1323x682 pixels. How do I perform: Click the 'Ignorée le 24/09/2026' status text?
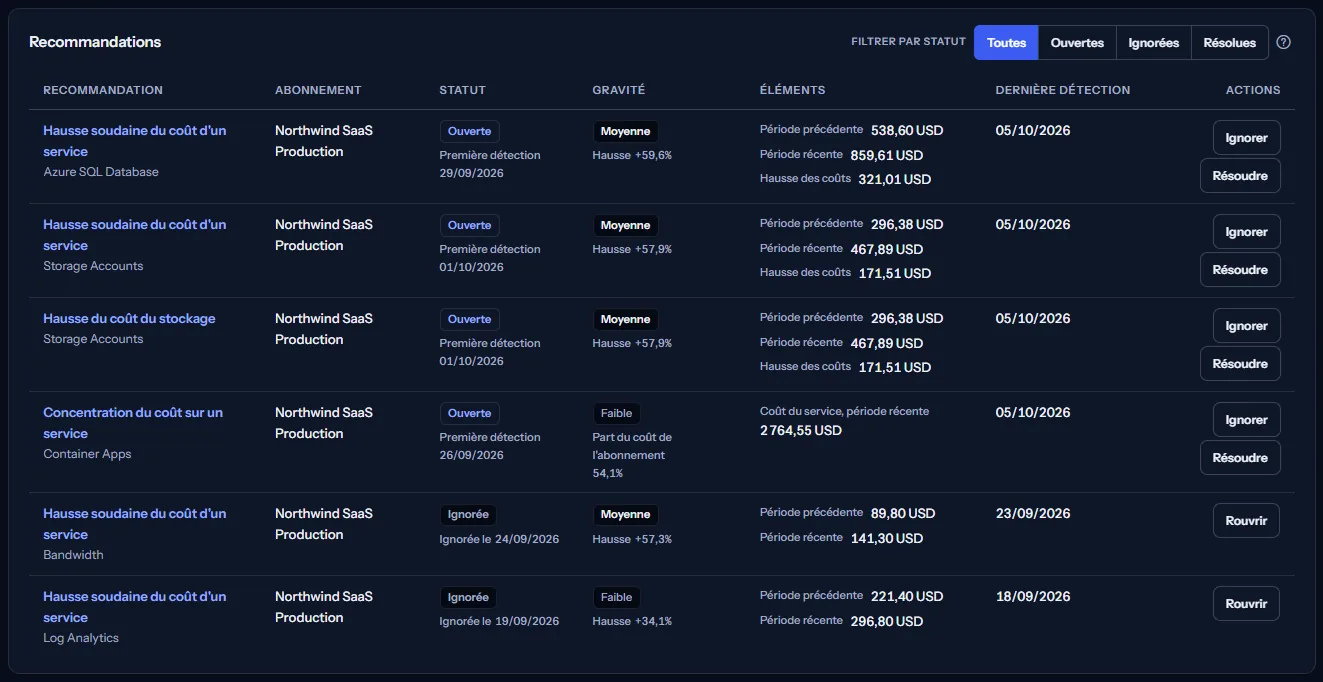(x=499, y=539)
